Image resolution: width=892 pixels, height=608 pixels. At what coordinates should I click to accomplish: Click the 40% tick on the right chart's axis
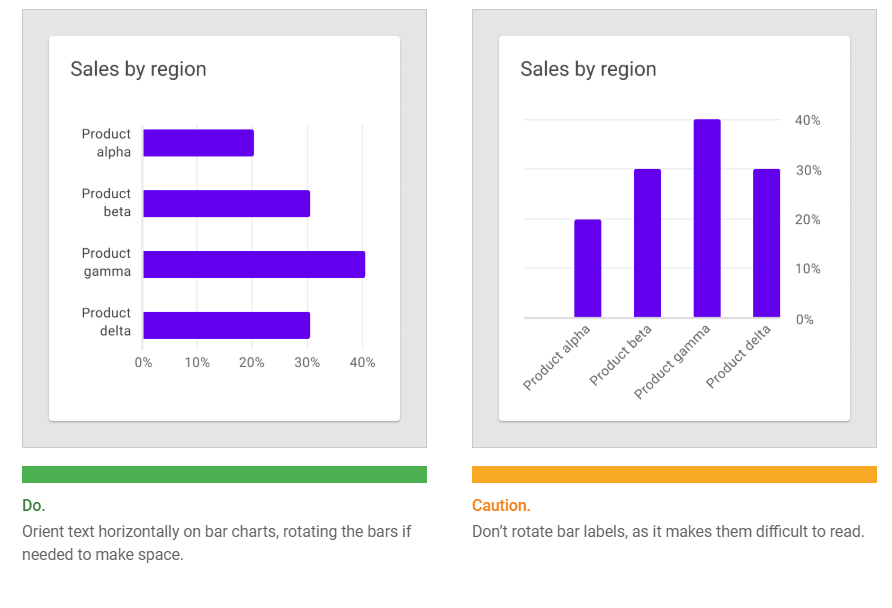coord(807,120)
